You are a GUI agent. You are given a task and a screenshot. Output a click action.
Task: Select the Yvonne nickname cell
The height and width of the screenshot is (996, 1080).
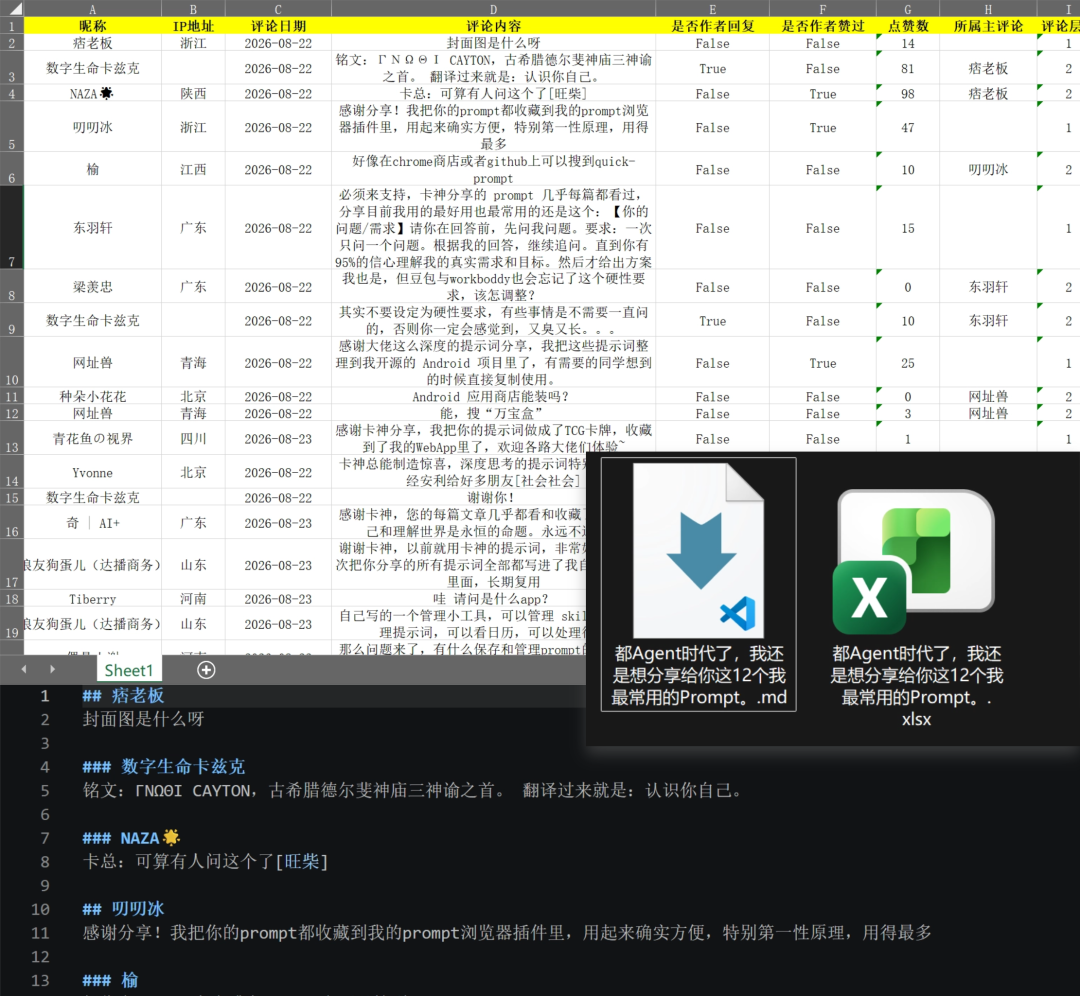(92, 473)
